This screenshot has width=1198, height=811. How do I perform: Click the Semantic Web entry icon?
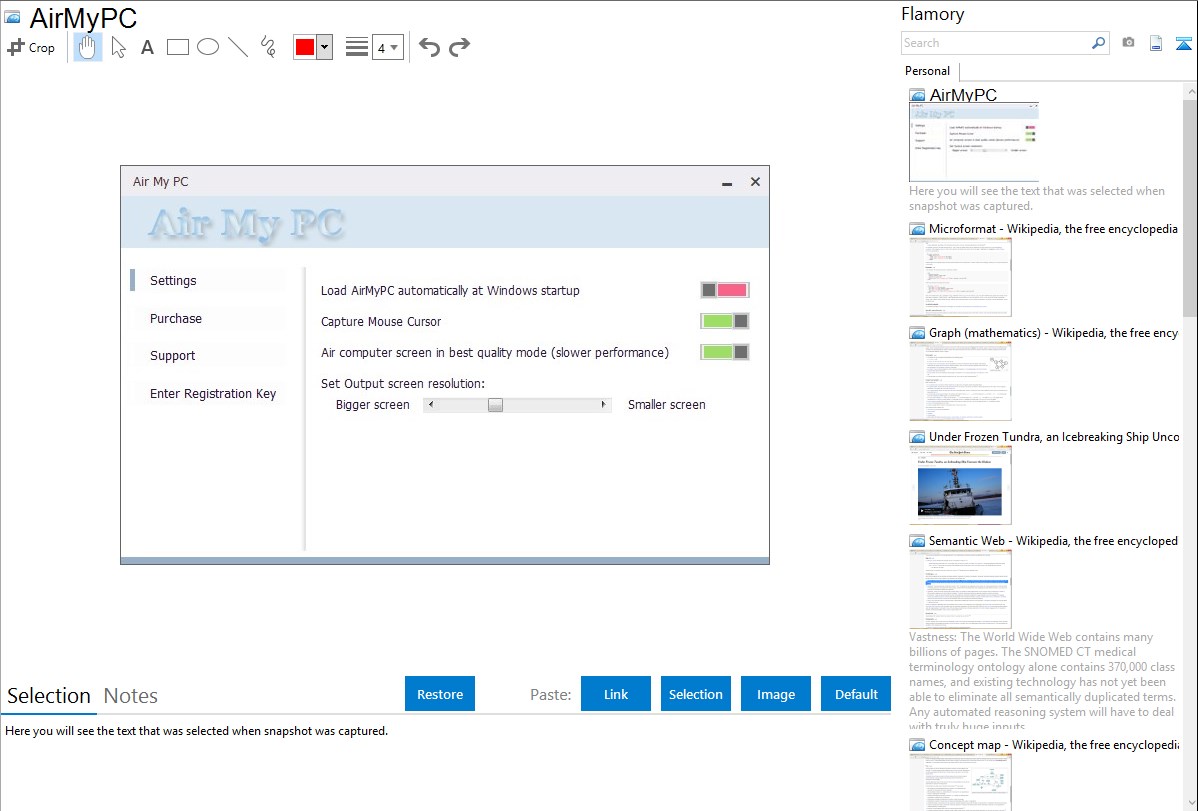(917, 541)
